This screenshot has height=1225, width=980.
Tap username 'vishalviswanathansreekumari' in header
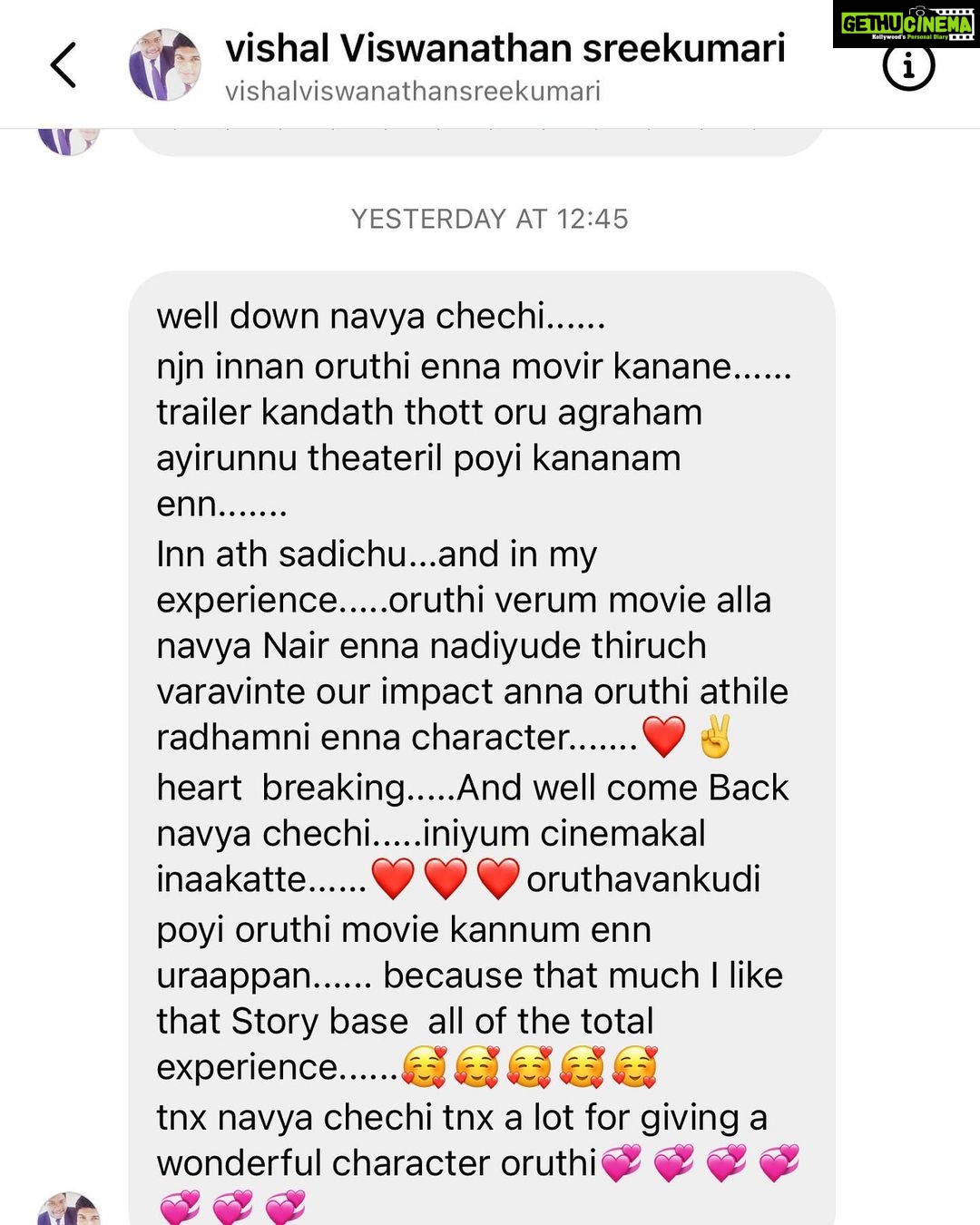pos(413,92)
